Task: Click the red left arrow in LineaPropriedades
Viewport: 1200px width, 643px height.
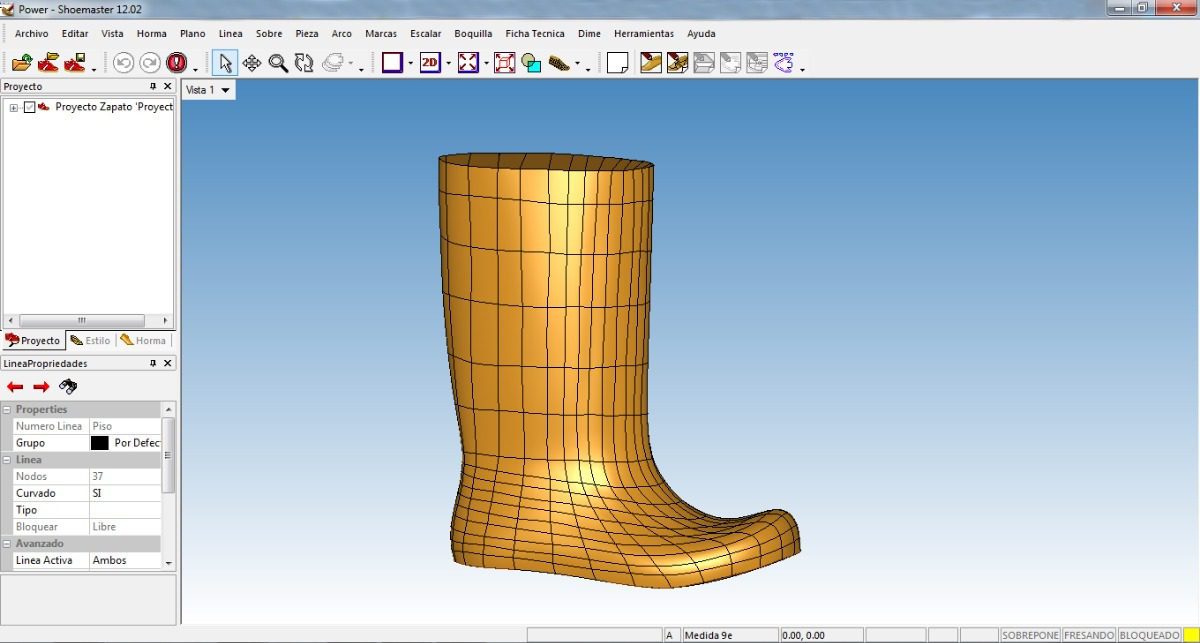Action: [x=15, y=387]
